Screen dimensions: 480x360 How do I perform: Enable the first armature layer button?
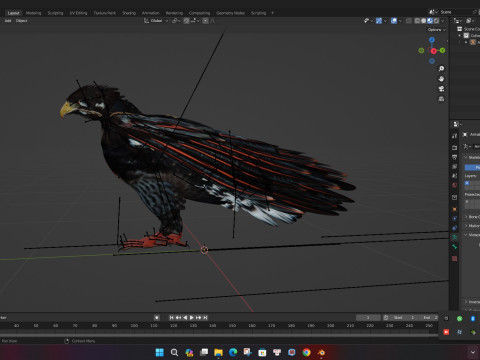[467, 183]
